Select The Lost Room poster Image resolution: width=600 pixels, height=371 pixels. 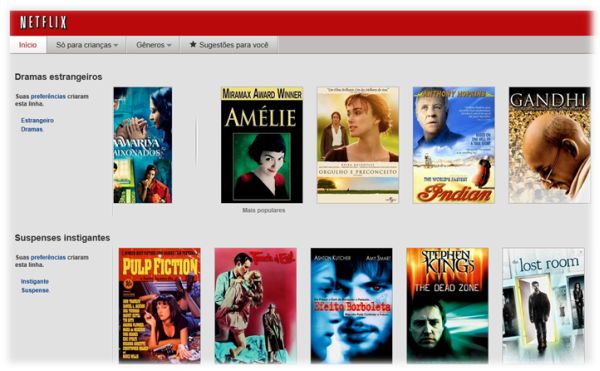[x=543, y=306]
